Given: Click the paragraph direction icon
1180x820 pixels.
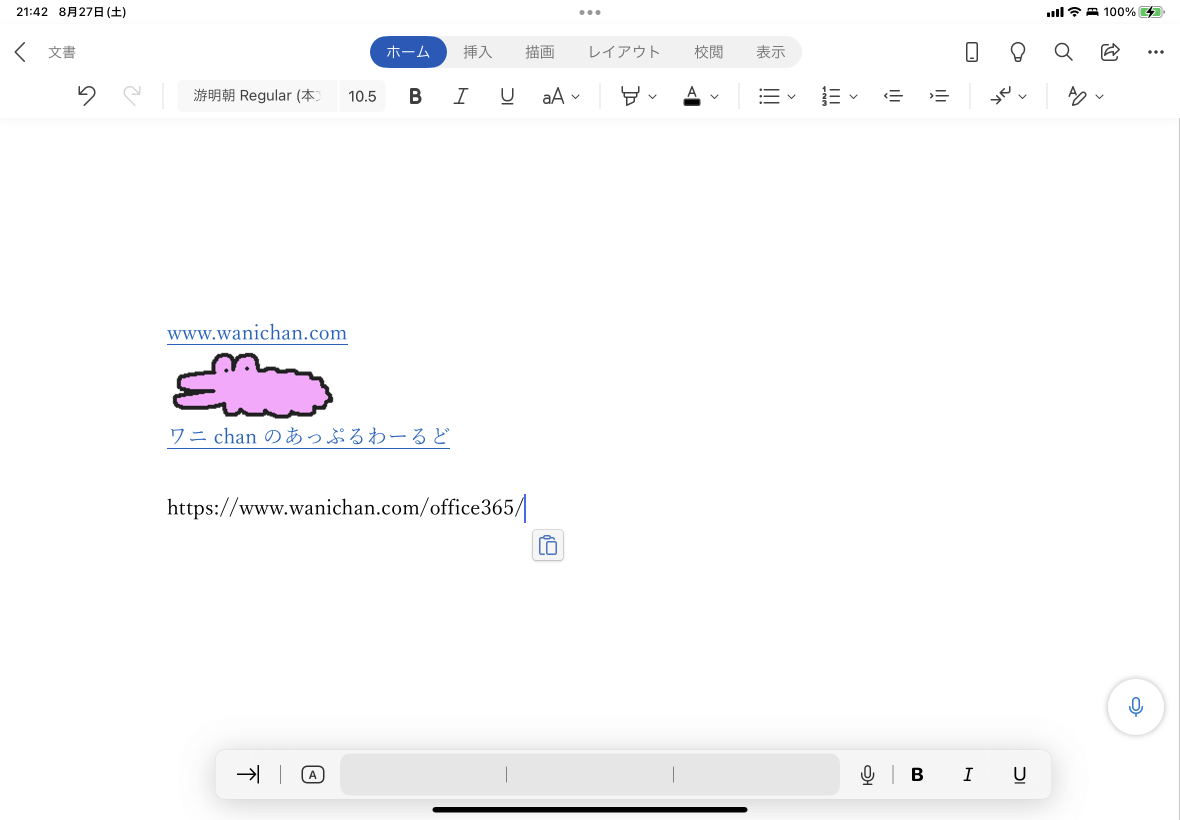Looking at the screenshot, I should click(x=1000, y=96).
